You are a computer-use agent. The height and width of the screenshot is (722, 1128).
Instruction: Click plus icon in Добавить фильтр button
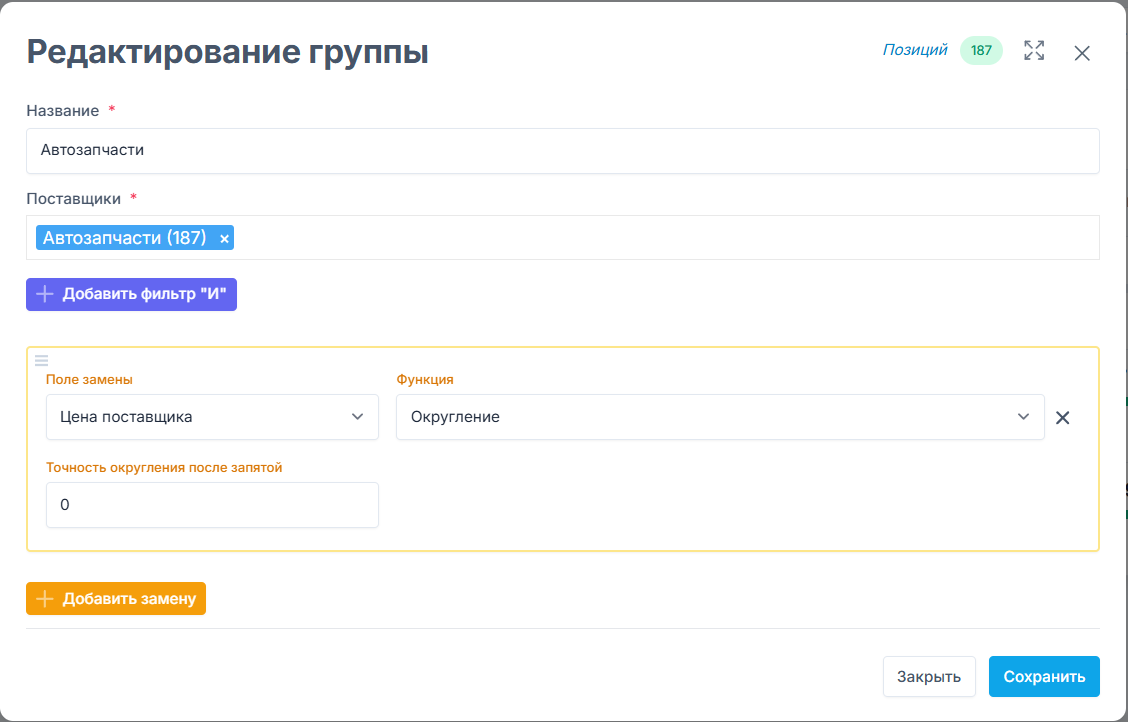(45, 294)
